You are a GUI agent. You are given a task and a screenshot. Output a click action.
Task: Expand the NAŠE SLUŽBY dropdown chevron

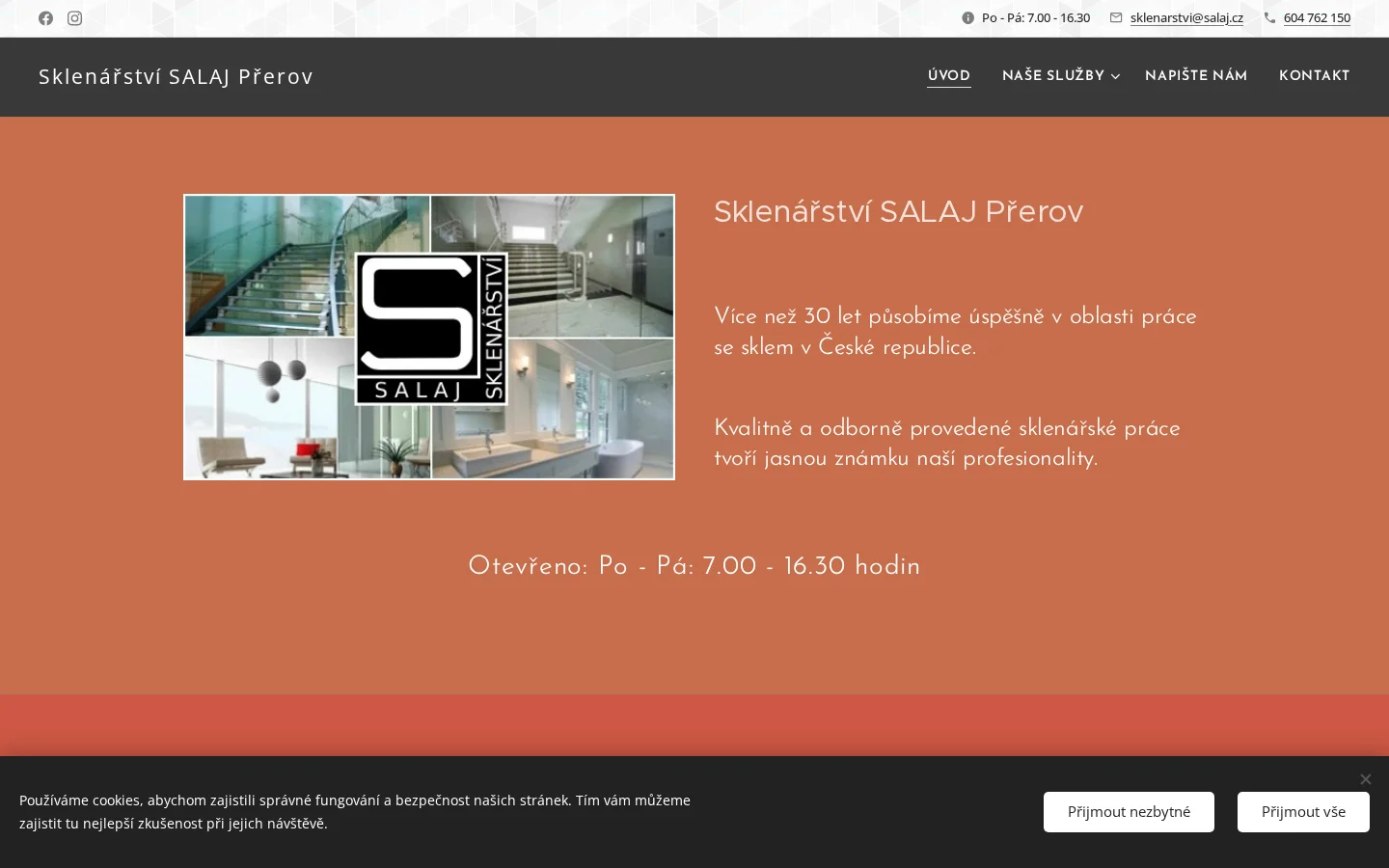(x=1115, y=77)
